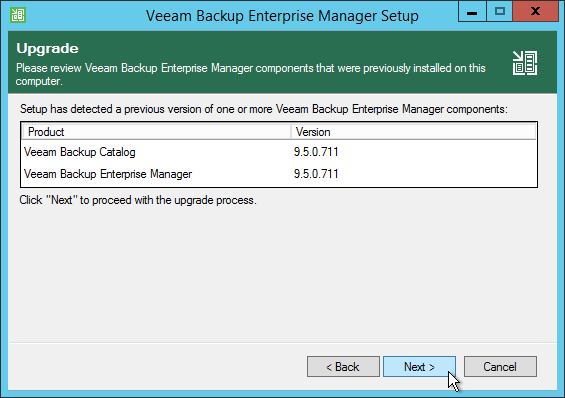Click the Upgrade heading text
This screenshot has width=565, height=398.
pos(47,49)
